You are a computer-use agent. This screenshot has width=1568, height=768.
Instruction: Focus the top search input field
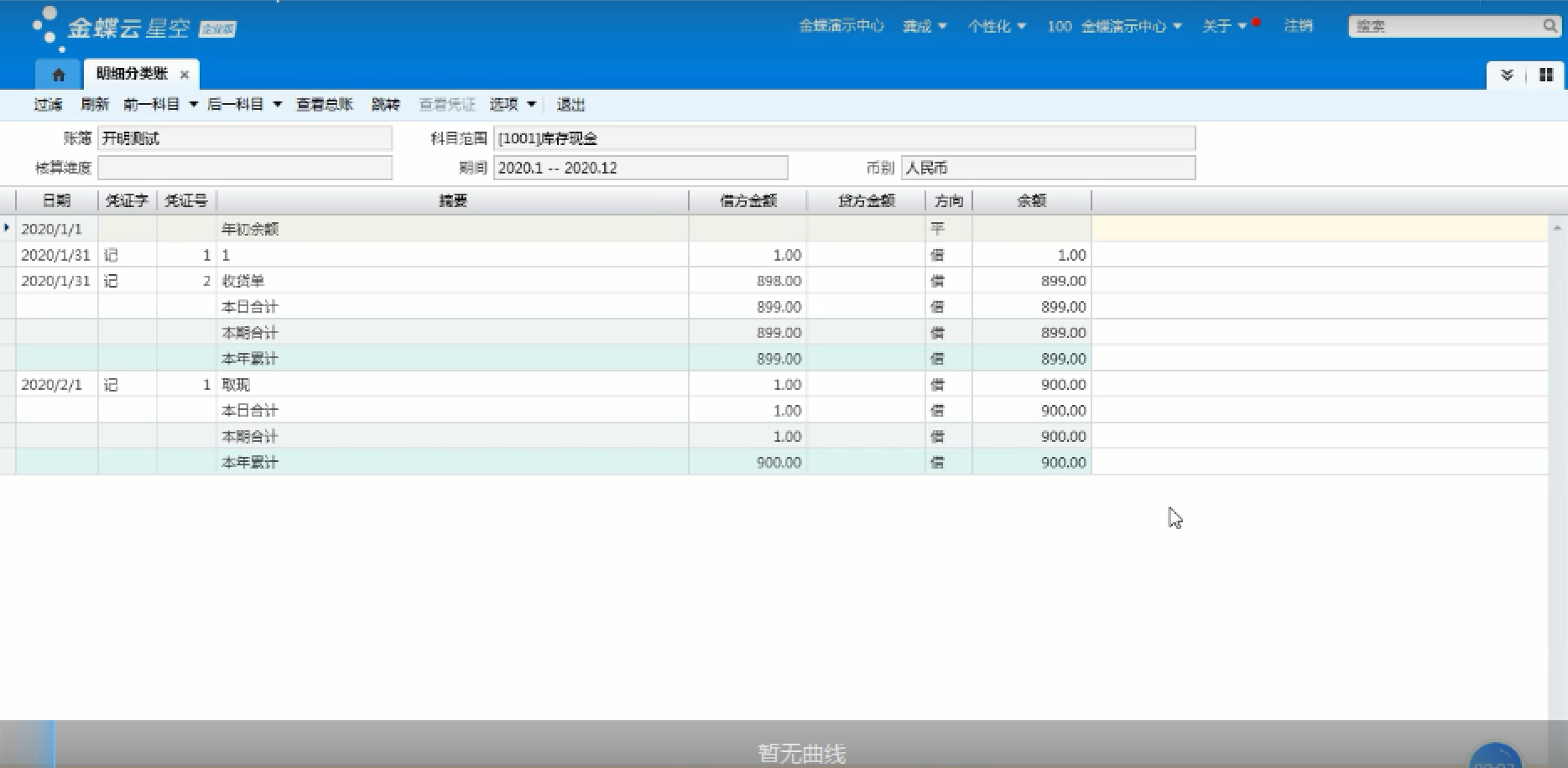1443,26
